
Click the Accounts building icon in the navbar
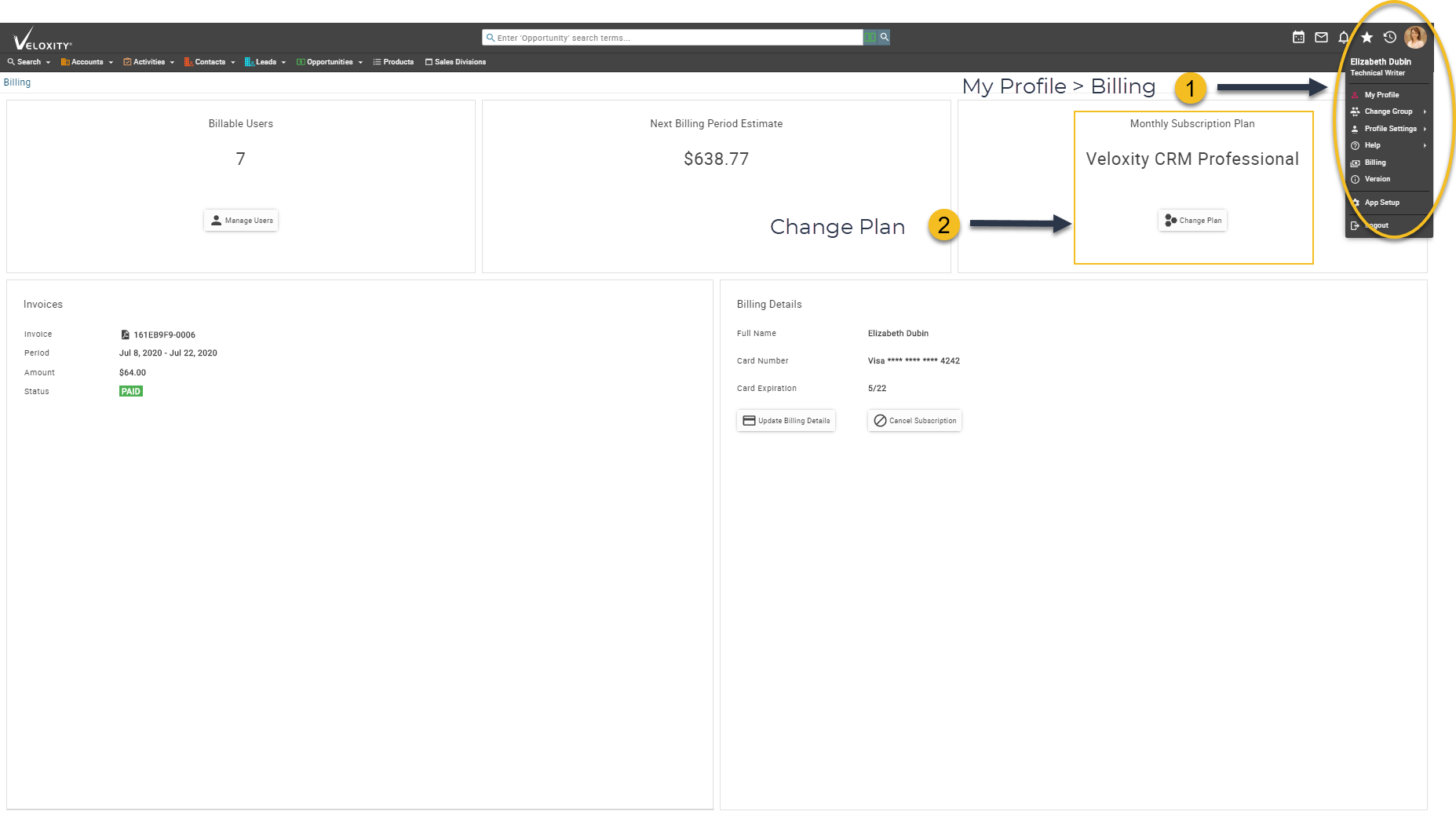pyautogui.click(x=65, y=62)
